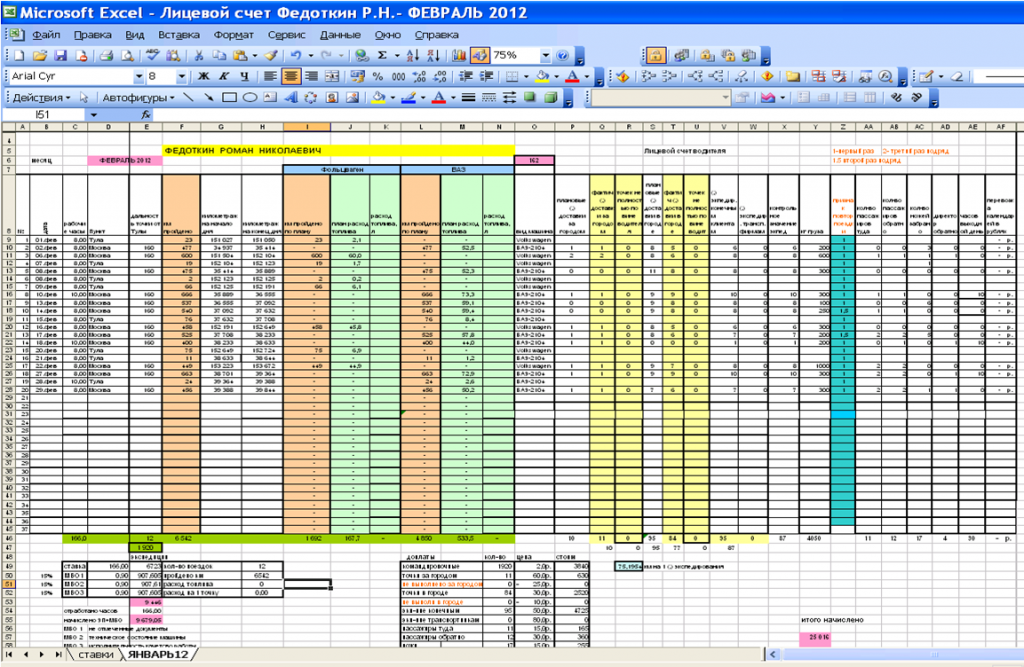Select column F header

(x=181, y=127)
